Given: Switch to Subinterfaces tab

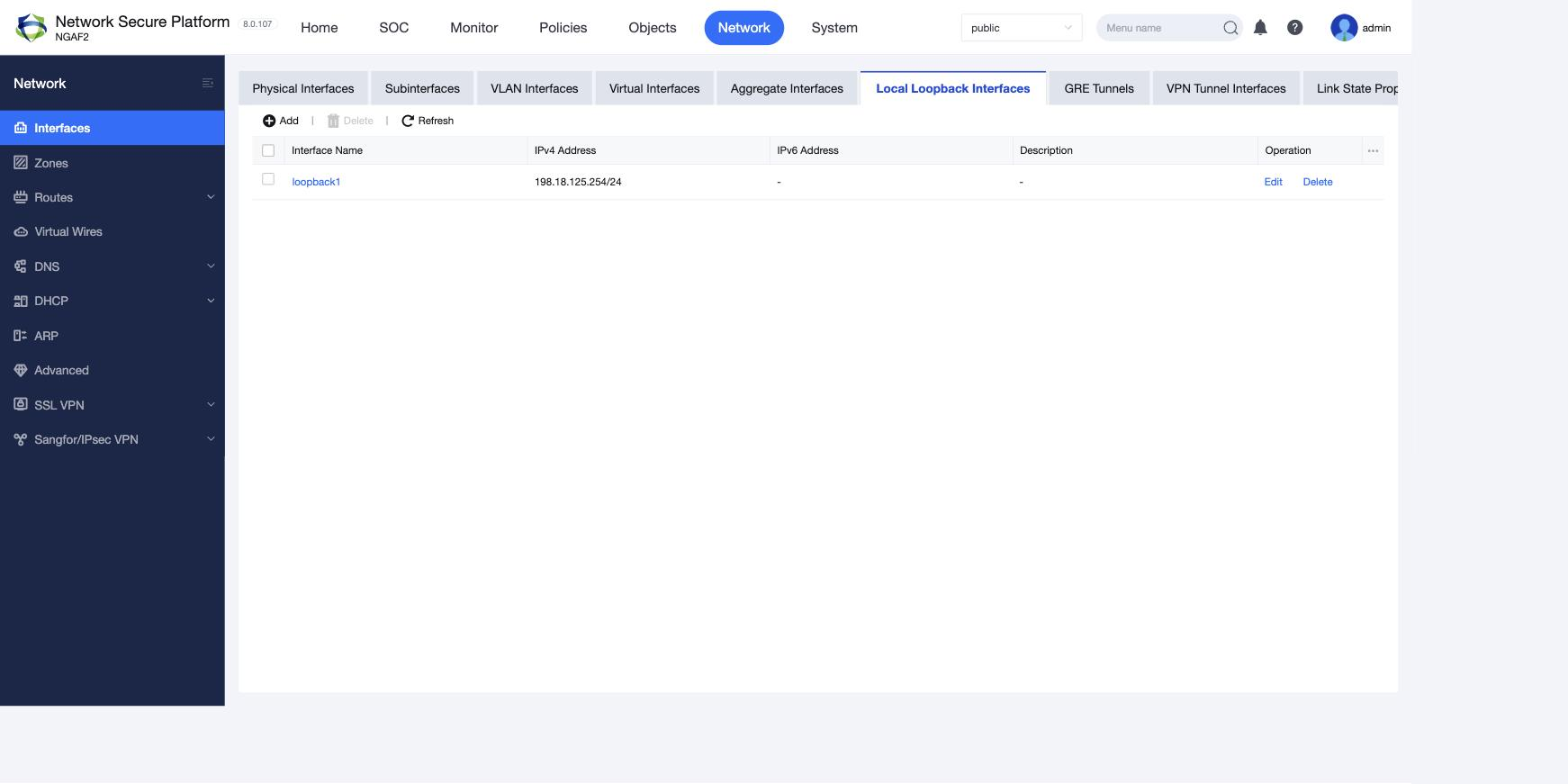Looking at the screenshot, I should (x=422, y=88).
